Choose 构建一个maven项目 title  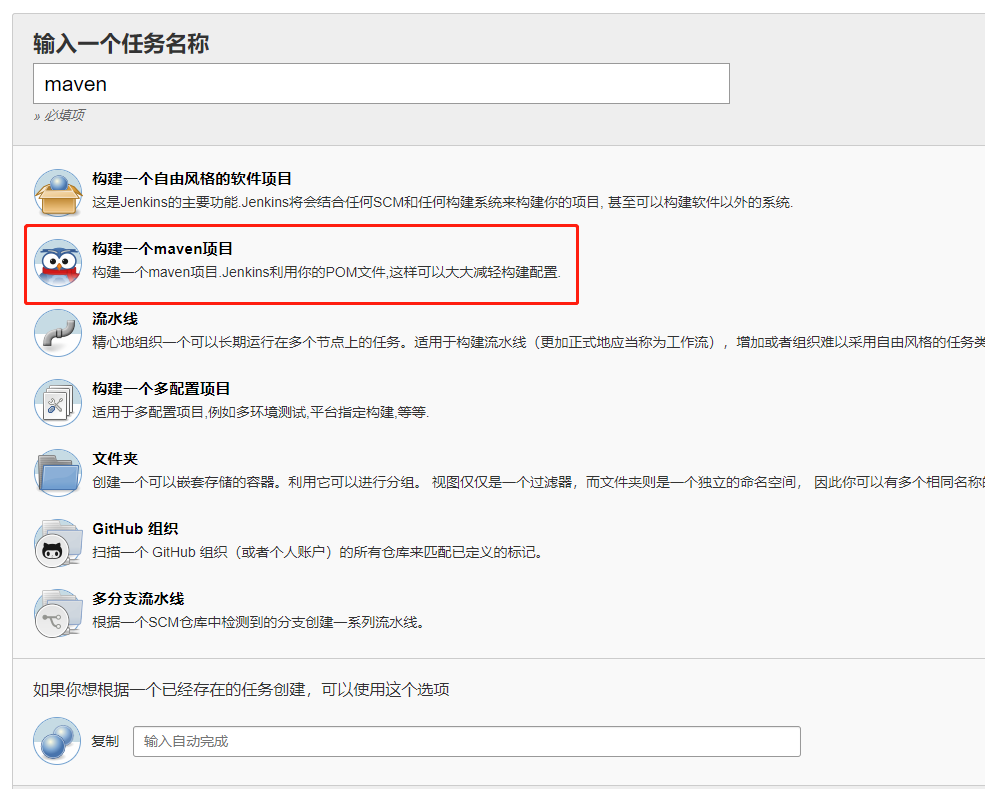click(x=163, y=249)
